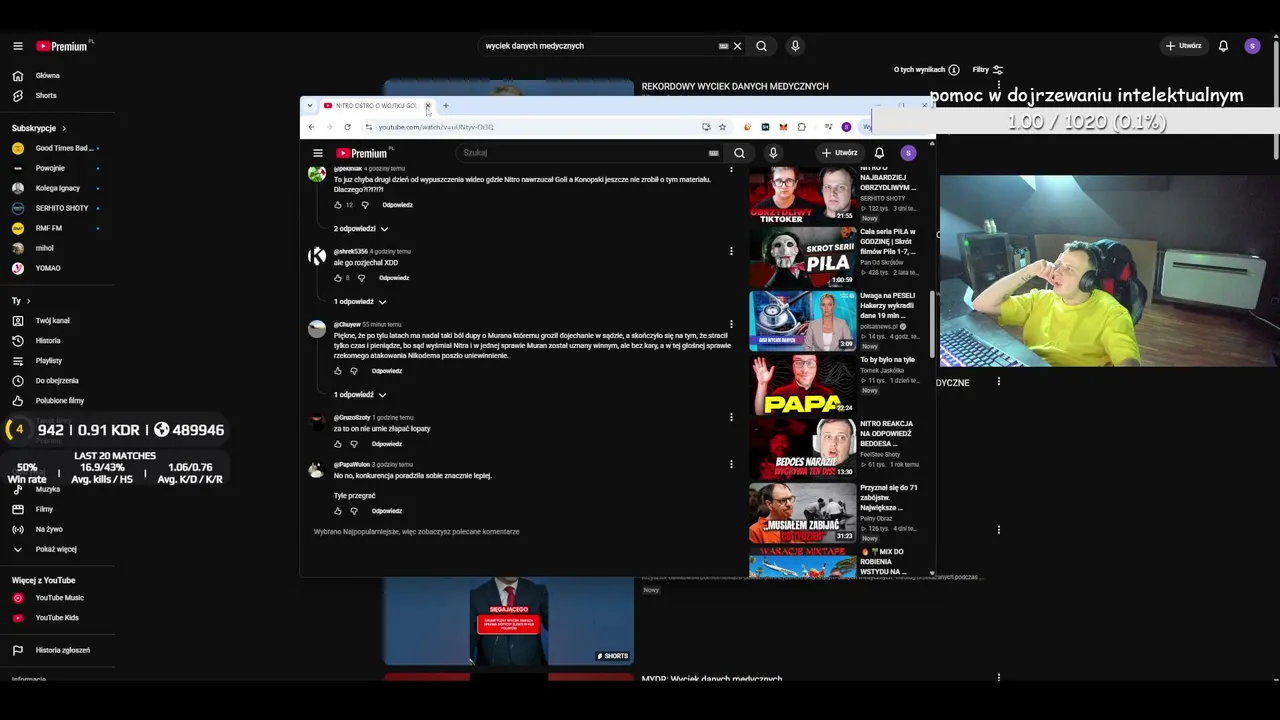This screenshot has height=720, width=1280.
Task: Clear the search text 'wyciek danych medycznych'
Action: pos(737,46)
